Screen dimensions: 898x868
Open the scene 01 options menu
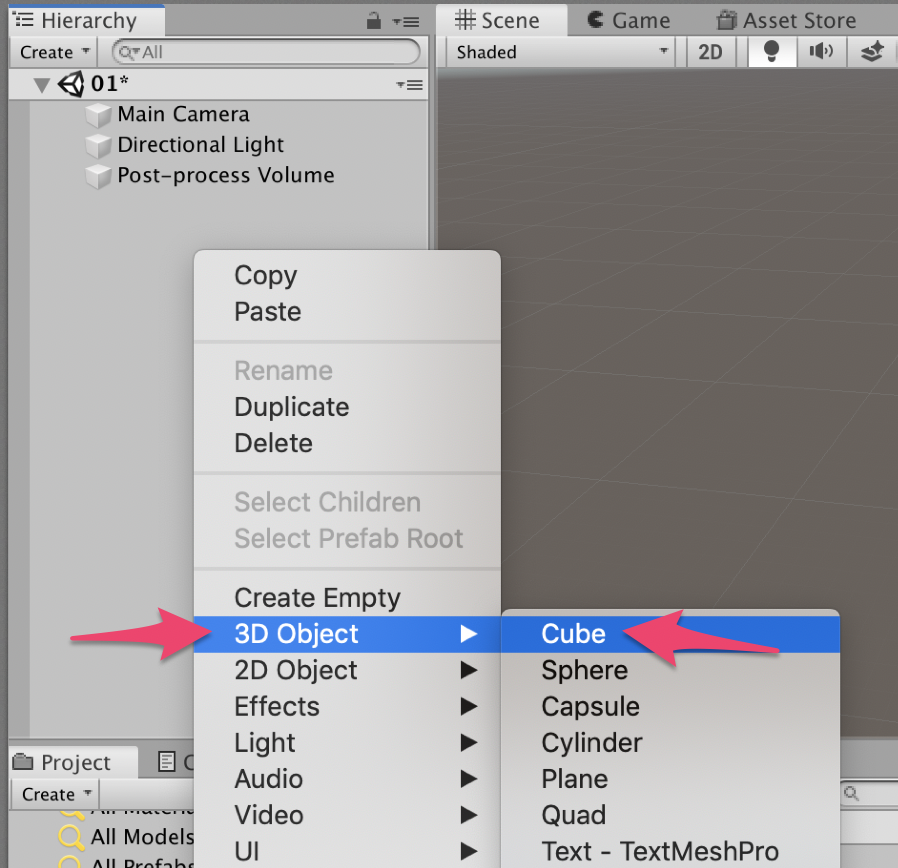click(409, 85)
